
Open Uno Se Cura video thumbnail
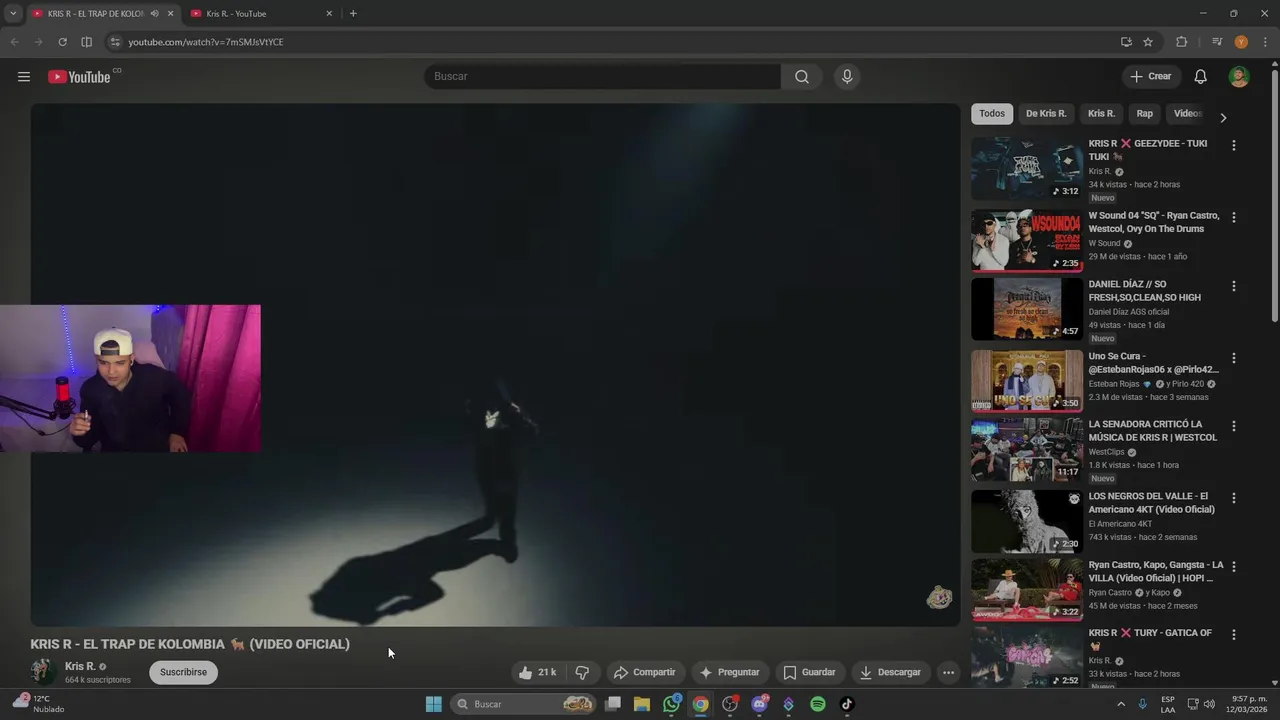1027,381
